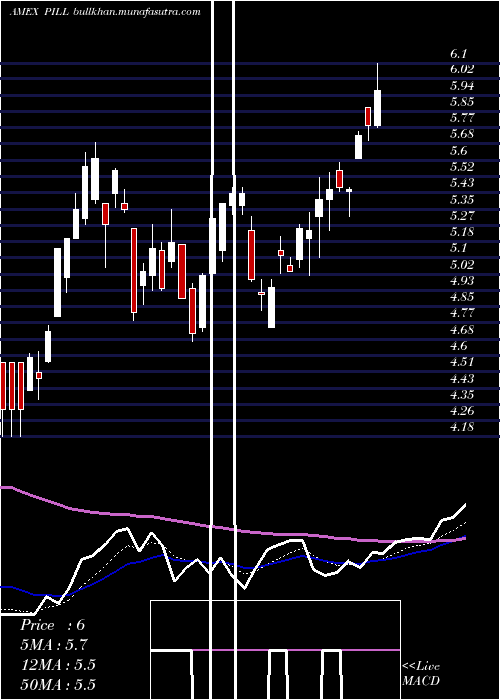Click the 4.43 price level label

coord(462,378)
